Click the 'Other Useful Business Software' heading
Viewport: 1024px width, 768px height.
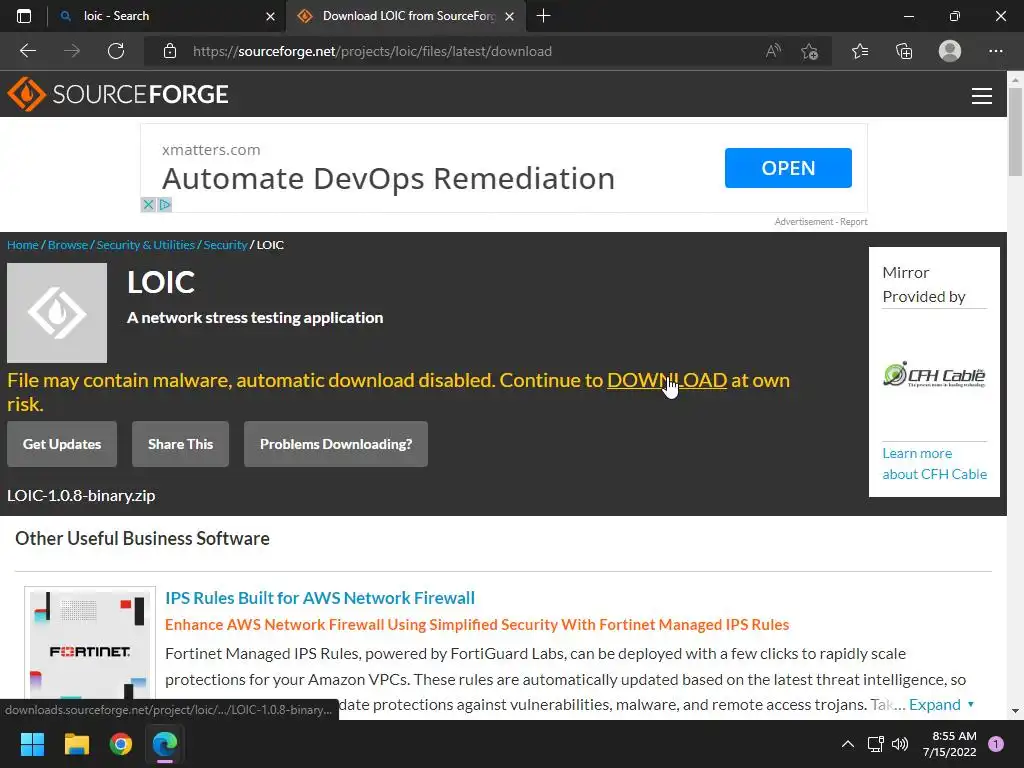[142, 538]
